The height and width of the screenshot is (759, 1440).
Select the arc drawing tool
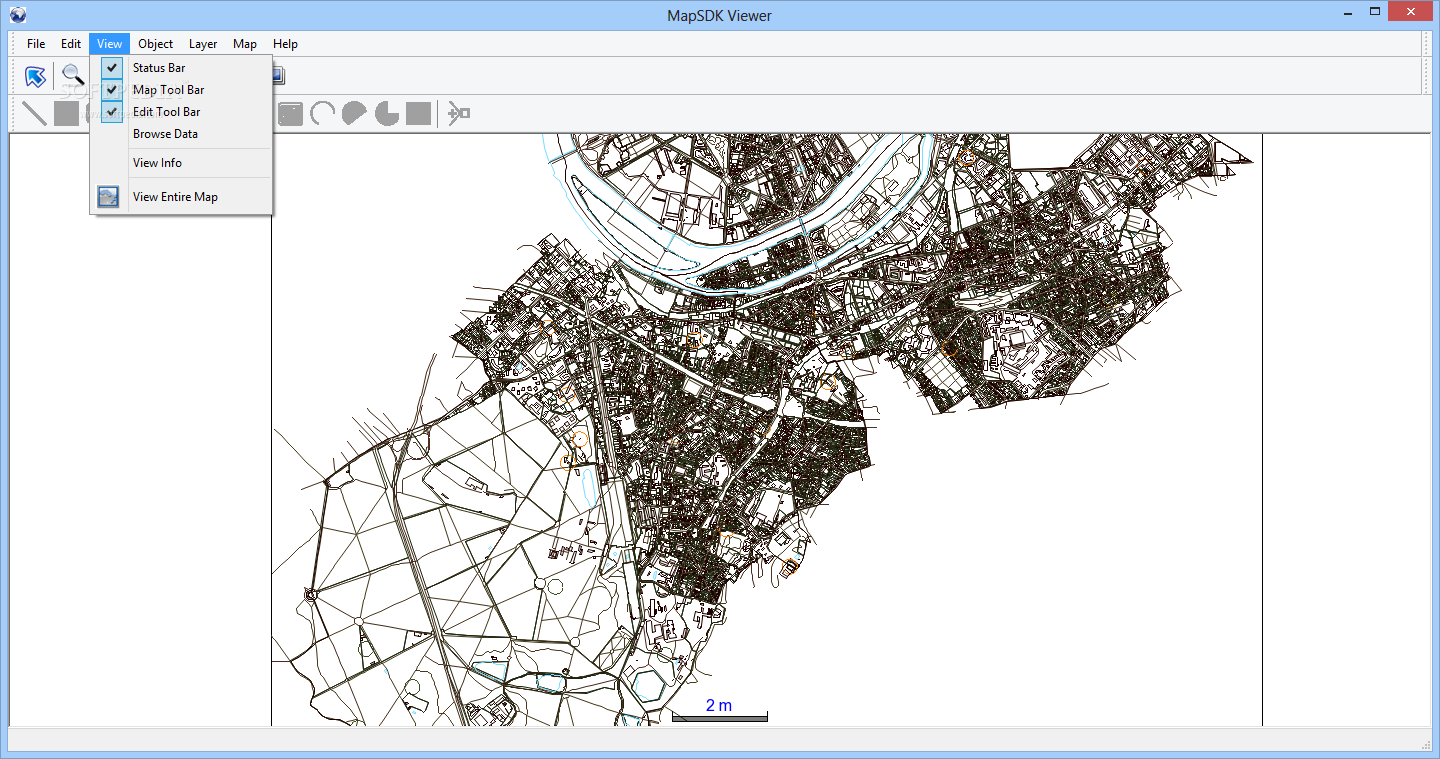323,113
